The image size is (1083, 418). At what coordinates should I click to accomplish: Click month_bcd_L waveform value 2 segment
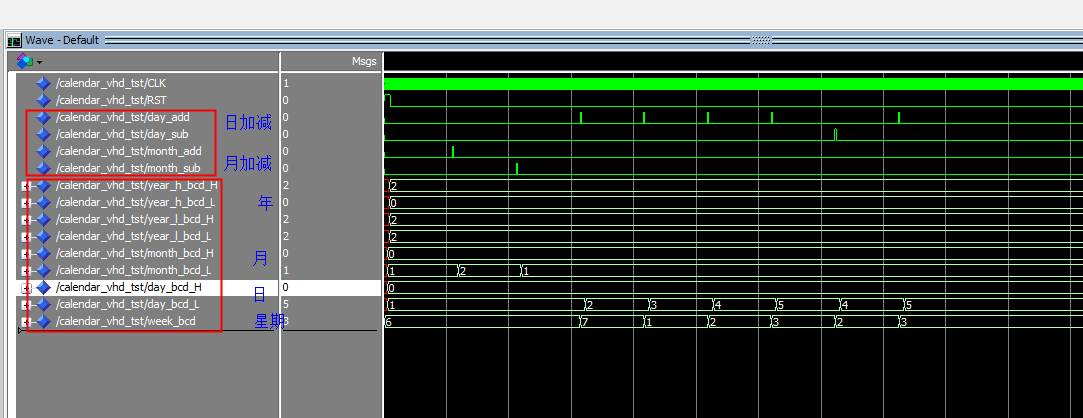[490, 271]
